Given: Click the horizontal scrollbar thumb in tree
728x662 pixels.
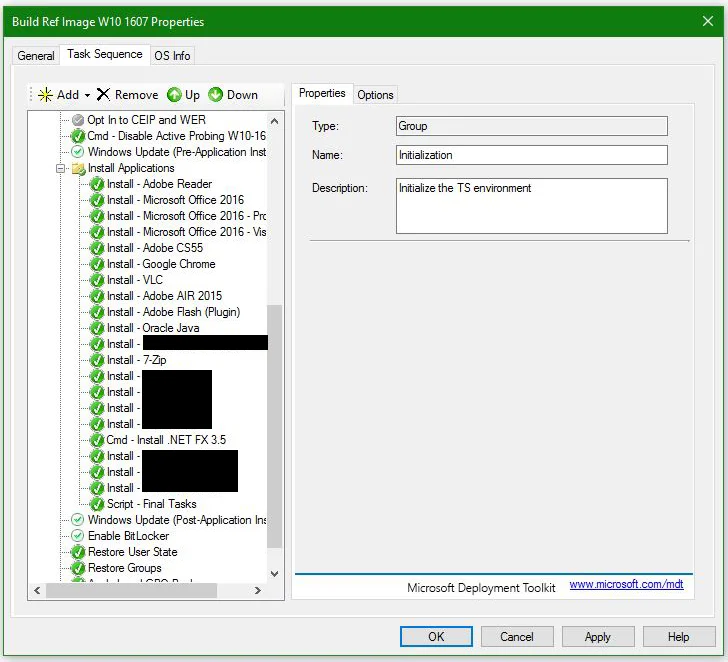Looking at the screenshot, I should pos(131,591).
